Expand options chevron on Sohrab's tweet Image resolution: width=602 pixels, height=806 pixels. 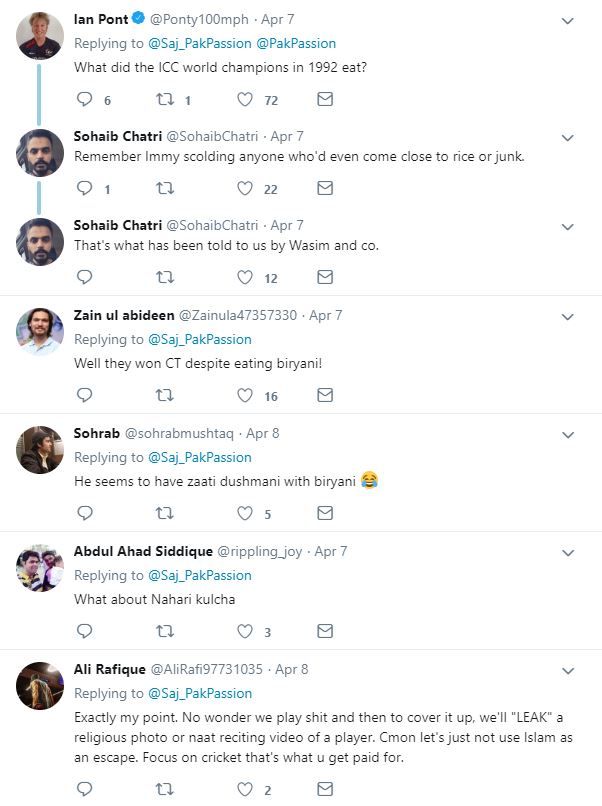point(567,435)
